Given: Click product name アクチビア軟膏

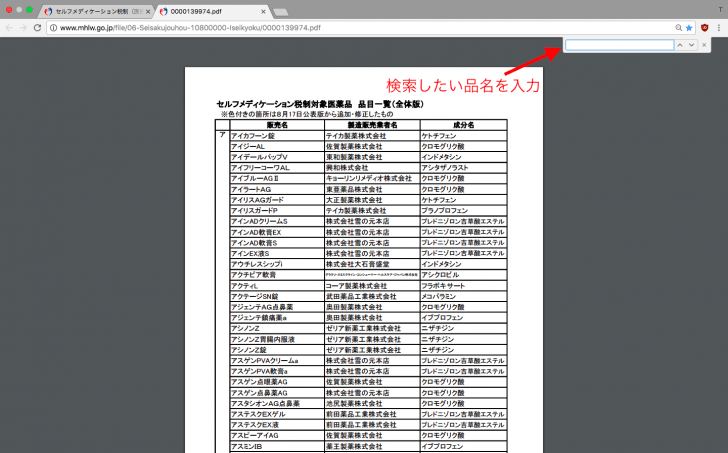Looking at the screenshot, I should [254, 275].
